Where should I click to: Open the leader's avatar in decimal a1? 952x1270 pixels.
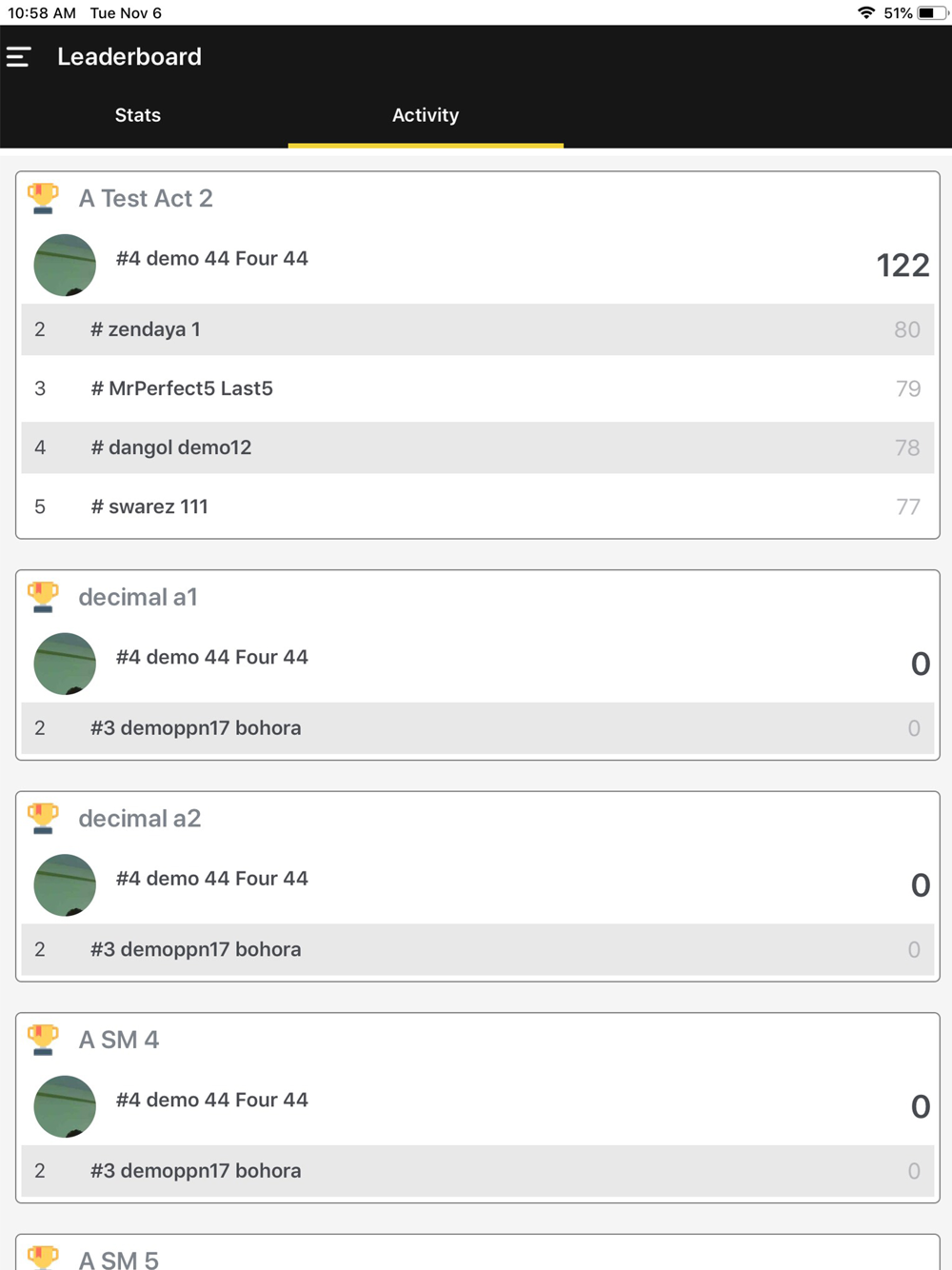coord(65,664)
